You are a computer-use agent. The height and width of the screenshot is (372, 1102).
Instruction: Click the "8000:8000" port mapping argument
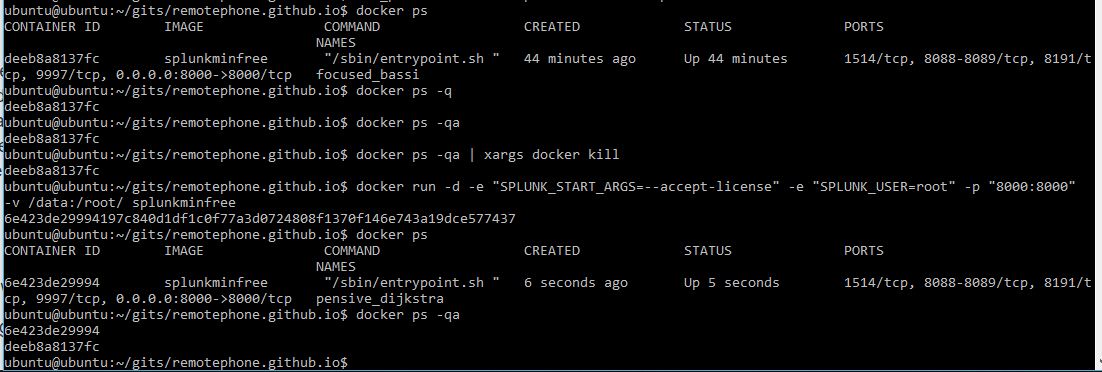click(1033, 187)
